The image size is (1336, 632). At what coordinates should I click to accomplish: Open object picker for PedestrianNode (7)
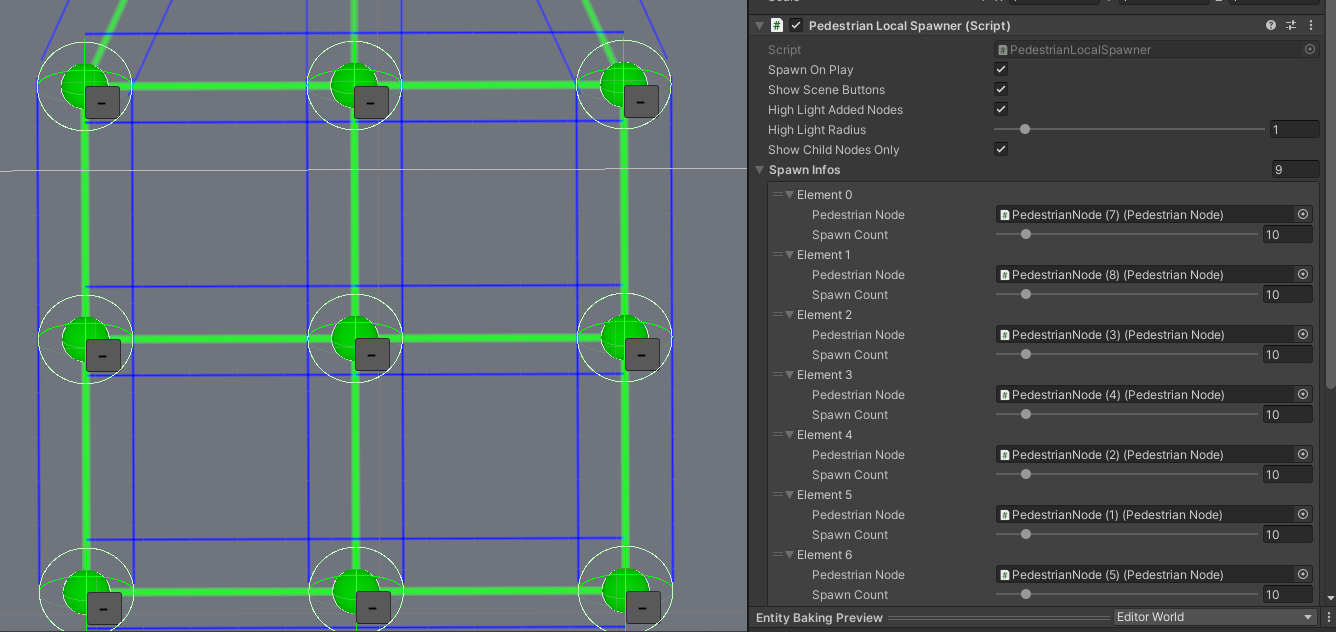click(1303, 214)
